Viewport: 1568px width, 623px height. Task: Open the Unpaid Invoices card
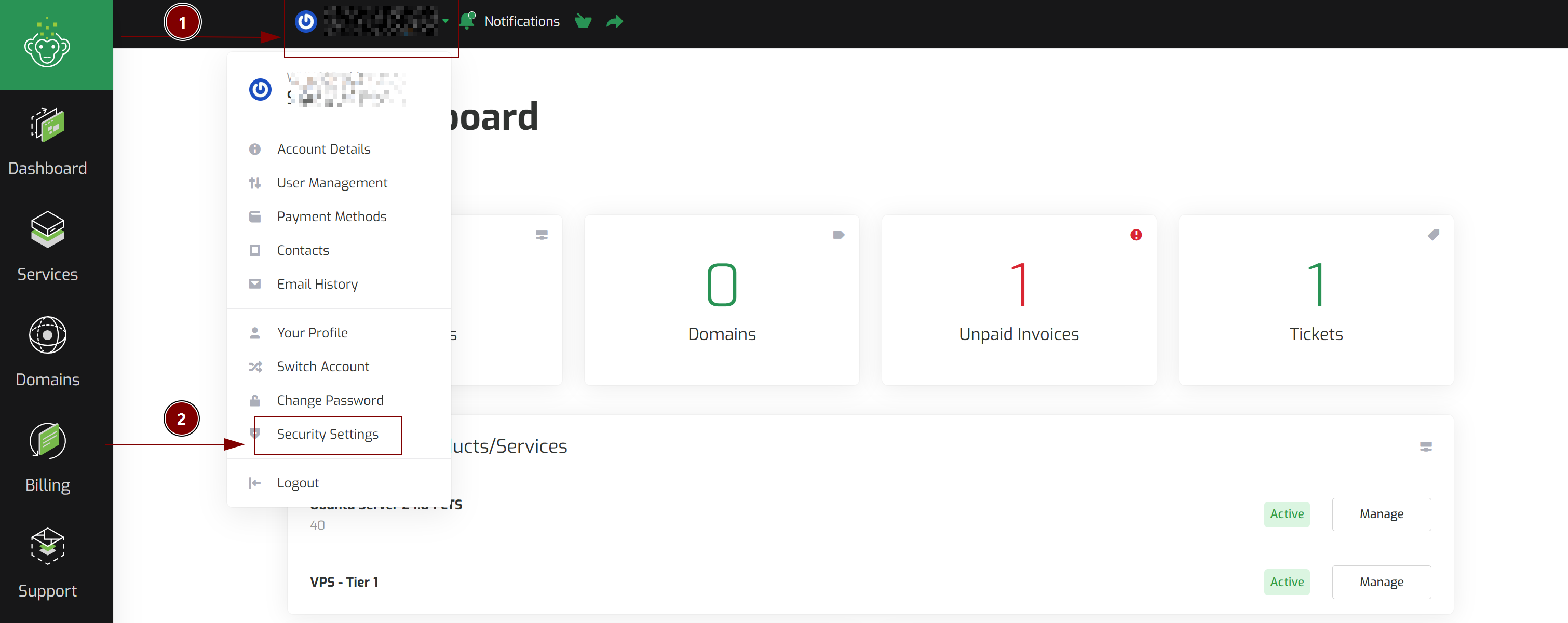[1018, 300]
